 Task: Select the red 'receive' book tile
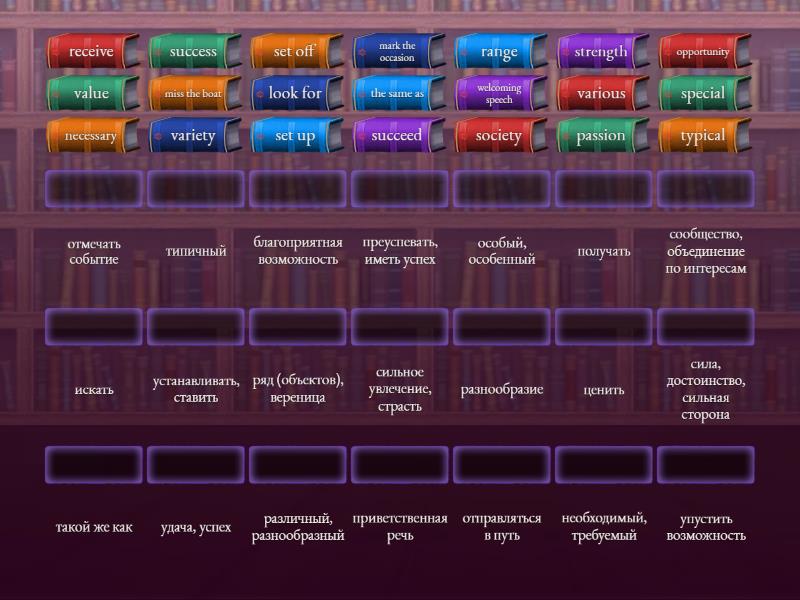click(92, 52)
